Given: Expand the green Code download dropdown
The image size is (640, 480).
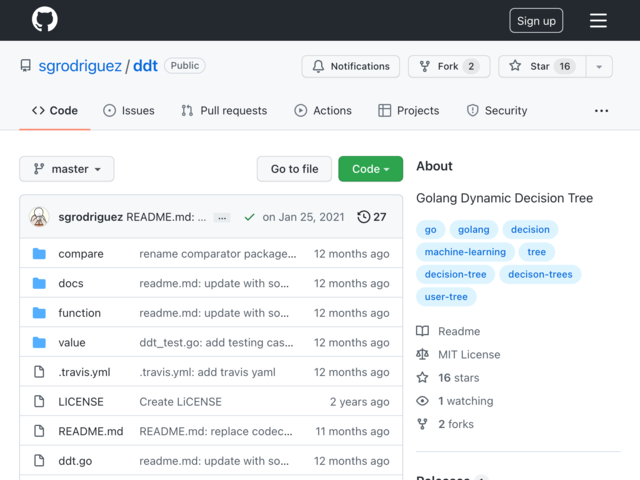Looking at the screenshot, I should 371,169.
